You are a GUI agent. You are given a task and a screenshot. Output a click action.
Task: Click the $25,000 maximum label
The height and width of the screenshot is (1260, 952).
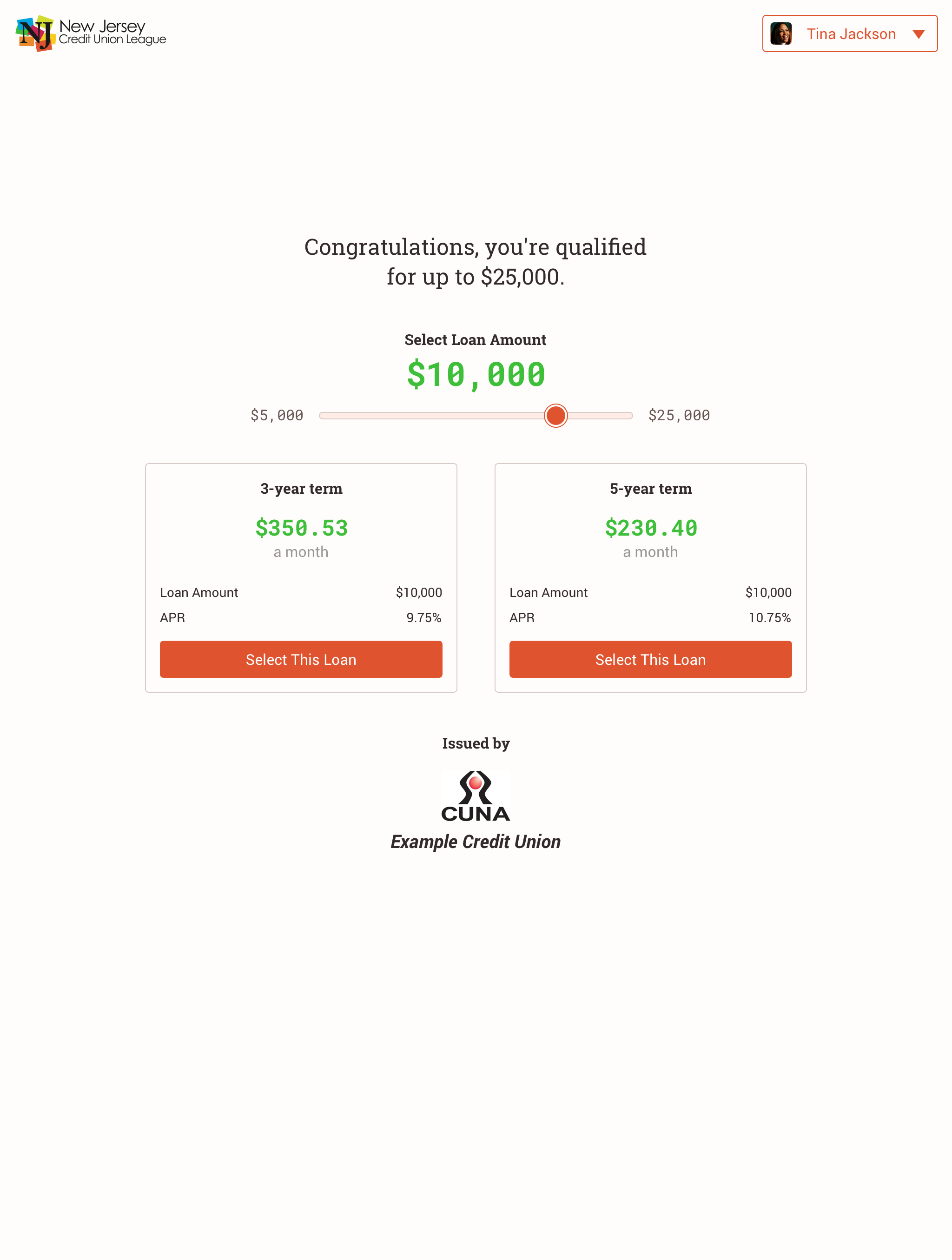[679, 416]
